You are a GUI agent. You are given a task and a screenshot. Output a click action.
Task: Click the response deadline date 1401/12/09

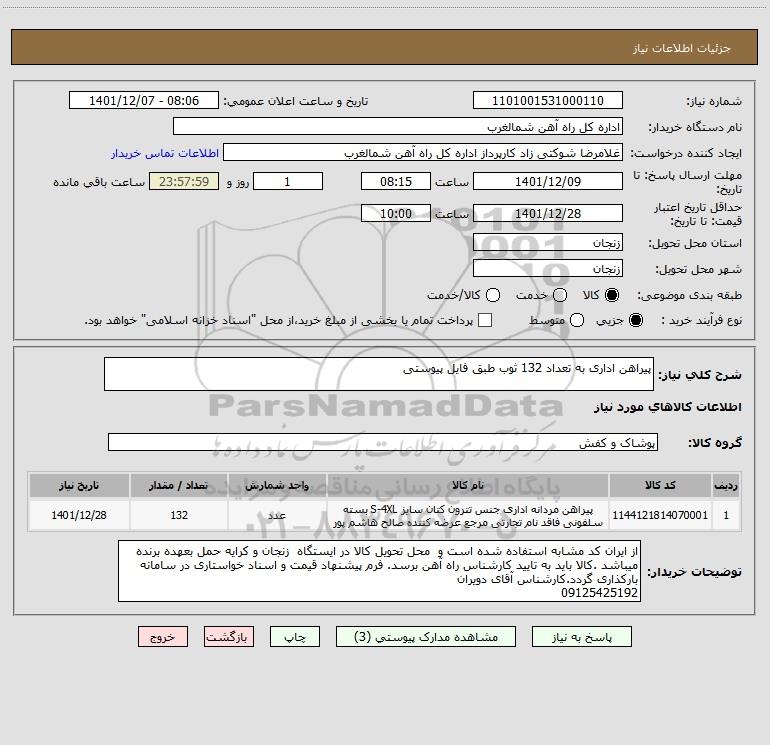click(x=548, y=181)
